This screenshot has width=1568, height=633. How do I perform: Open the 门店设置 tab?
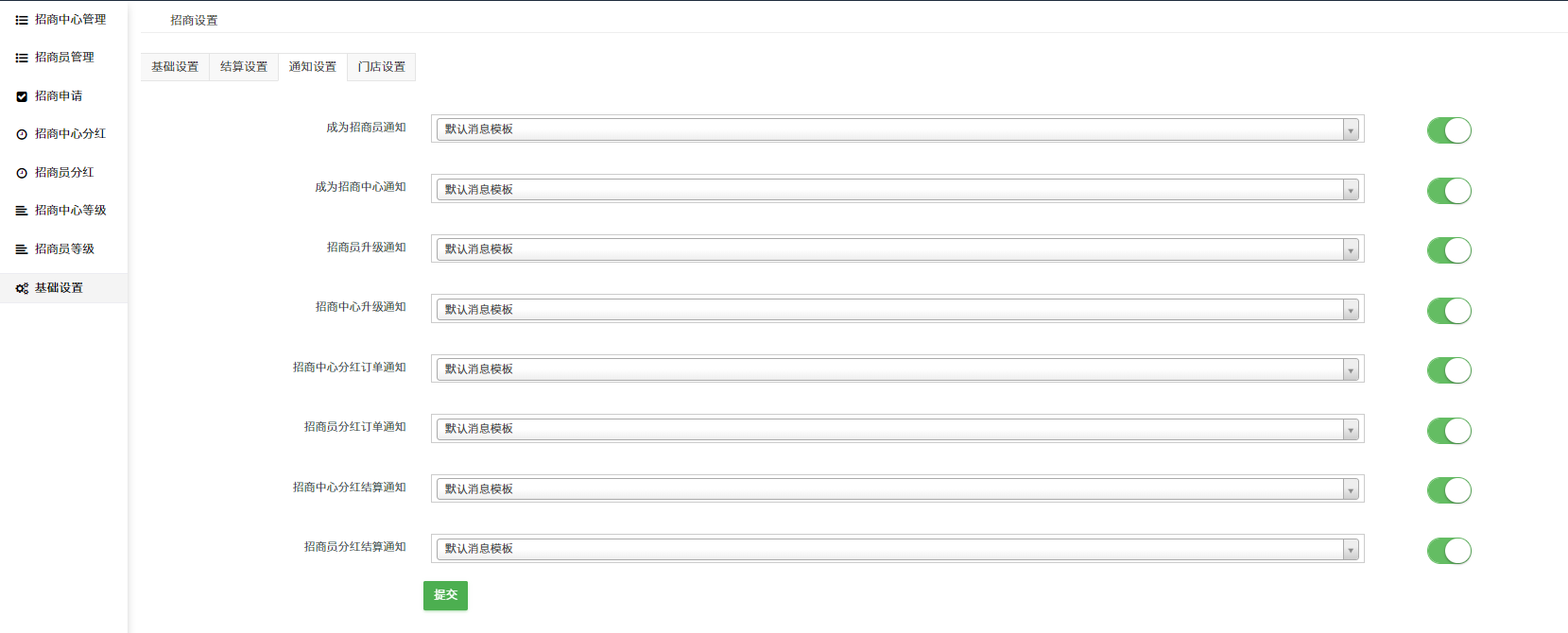click(381, 67)
